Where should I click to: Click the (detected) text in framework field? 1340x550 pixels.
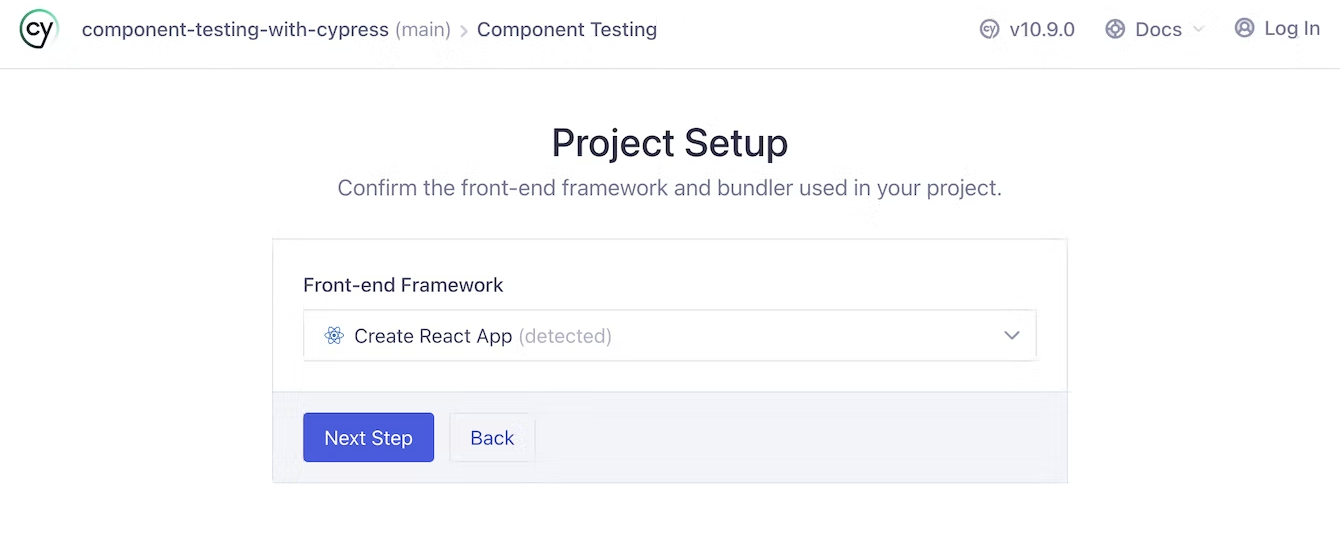point(565,336)
